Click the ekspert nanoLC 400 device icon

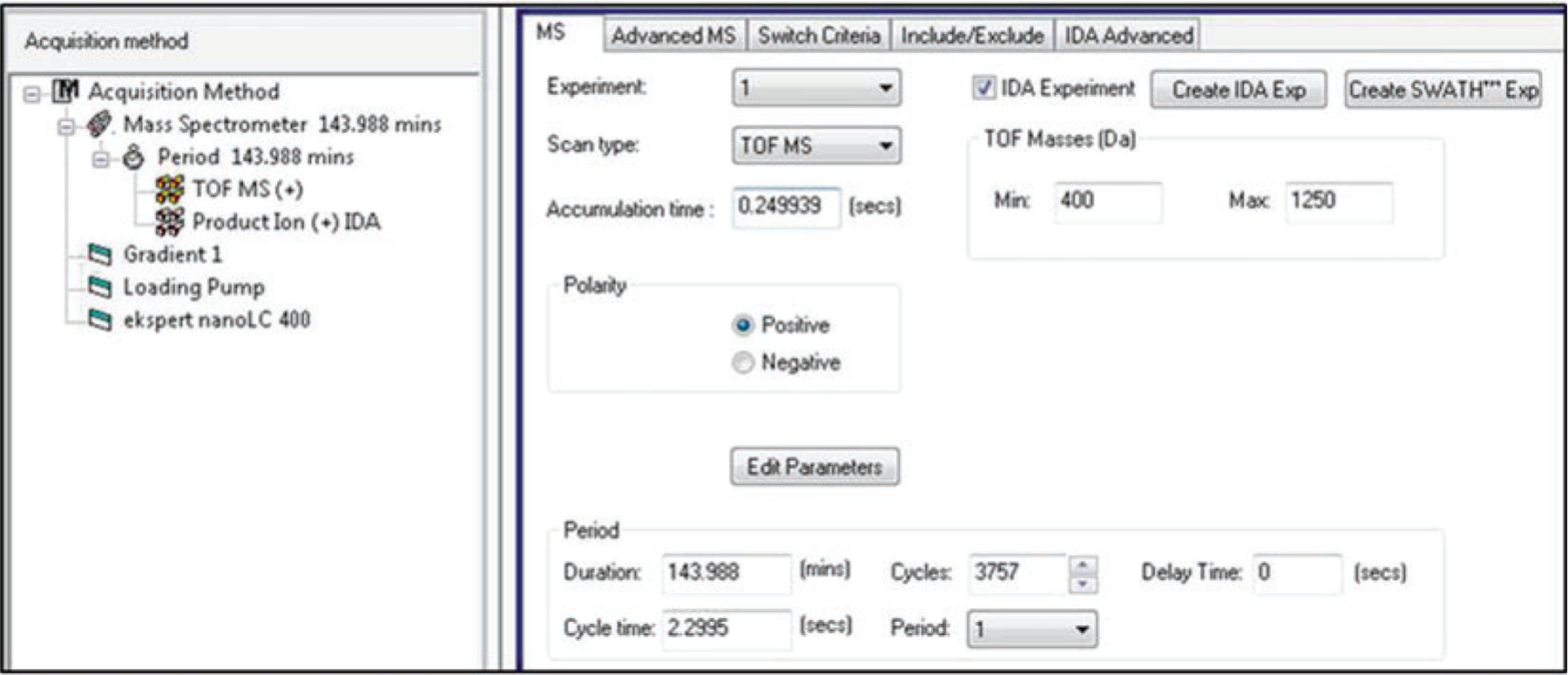click(101, 321)
